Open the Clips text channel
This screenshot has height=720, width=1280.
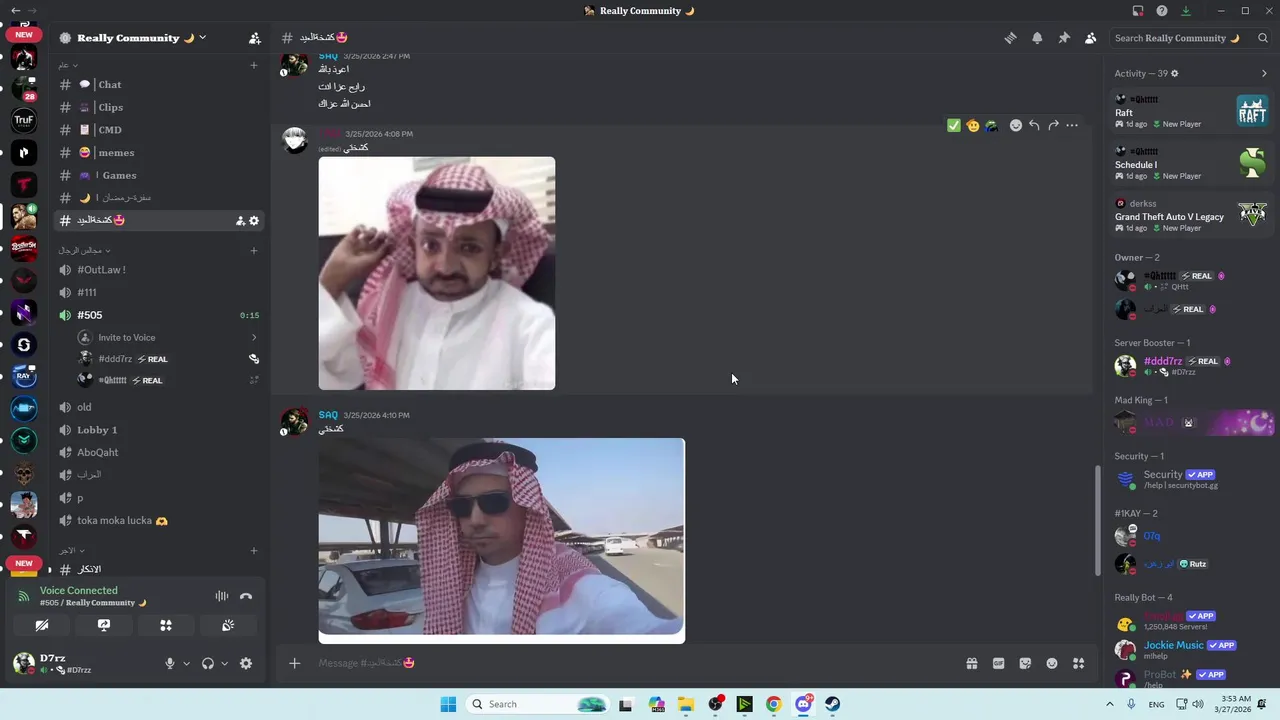point(159,107)
